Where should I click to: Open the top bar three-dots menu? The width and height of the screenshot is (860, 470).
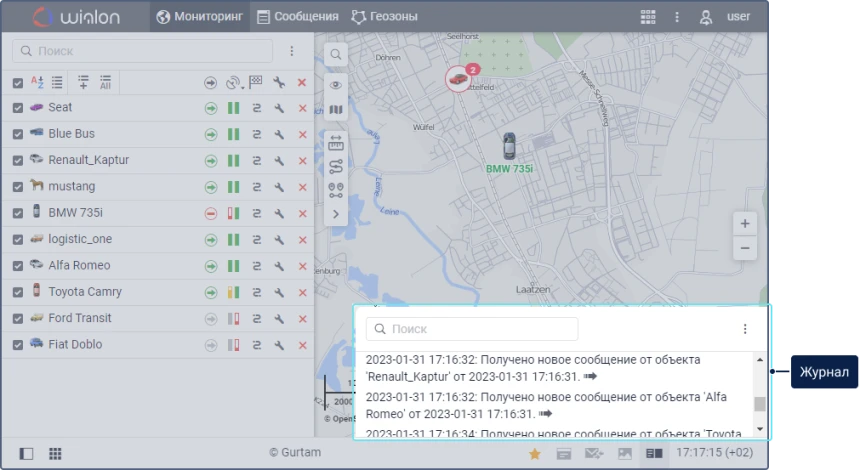tap(677, 17)
